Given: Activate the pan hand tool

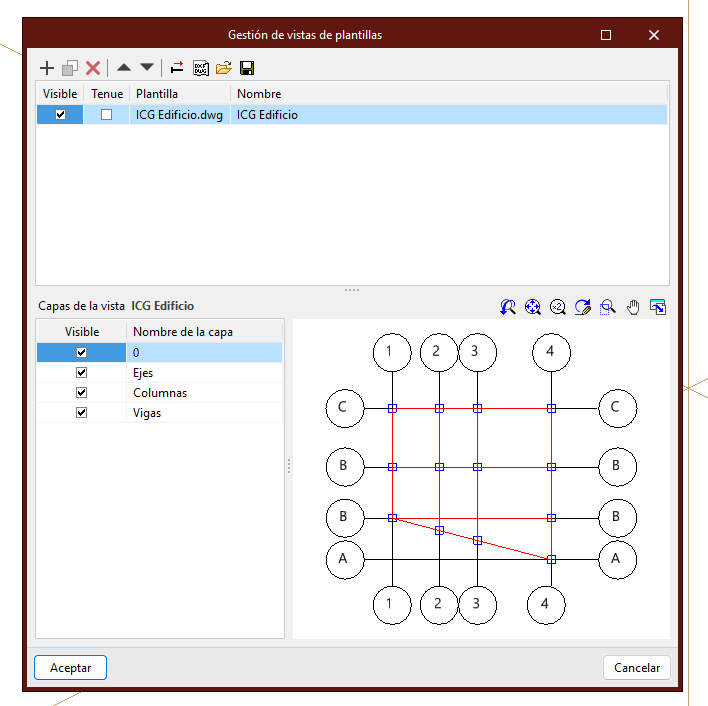Looking at the screenshot, I should [632, 307].
